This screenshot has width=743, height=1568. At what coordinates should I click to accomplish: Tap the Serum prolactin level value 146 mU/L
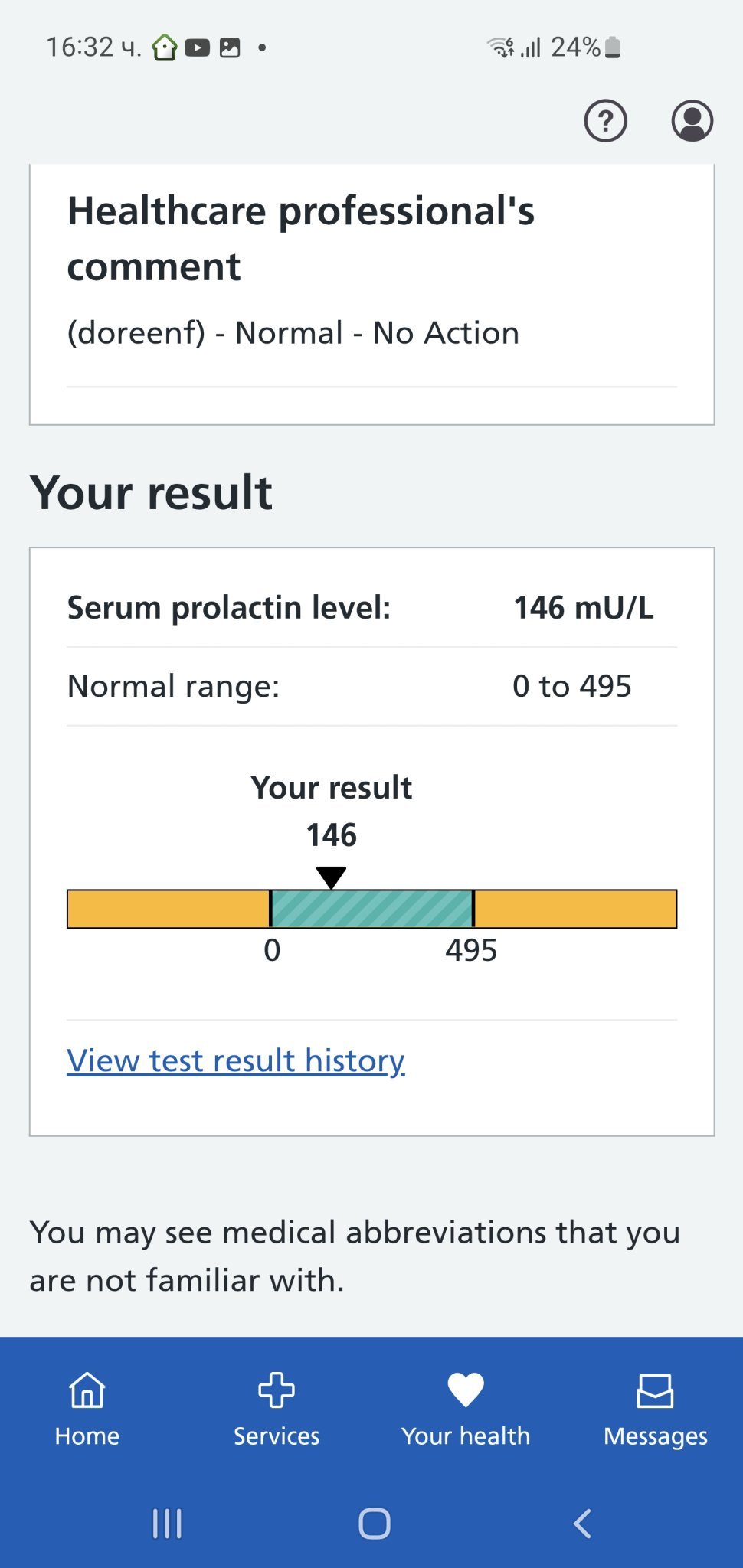click(x=583, y=608)
